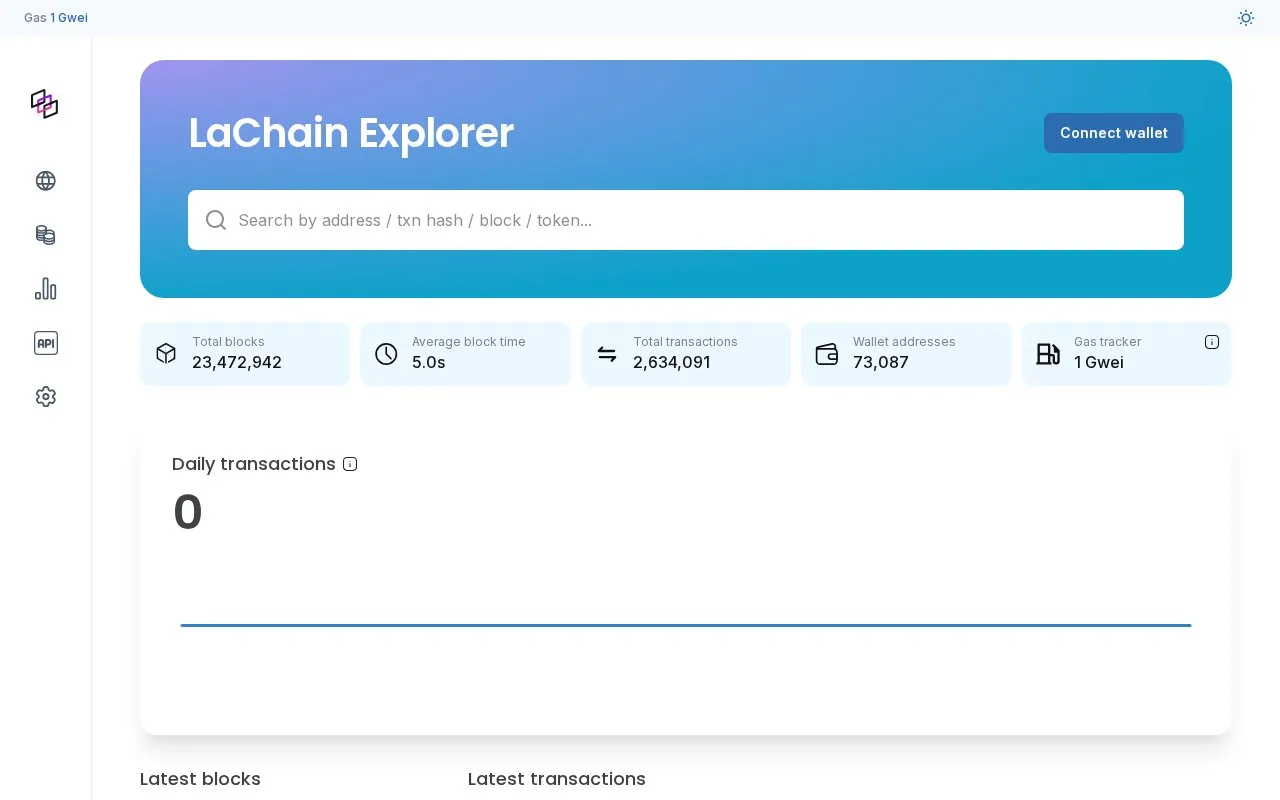Toggle the light/dark theme sun icon

click(1246, 18)
